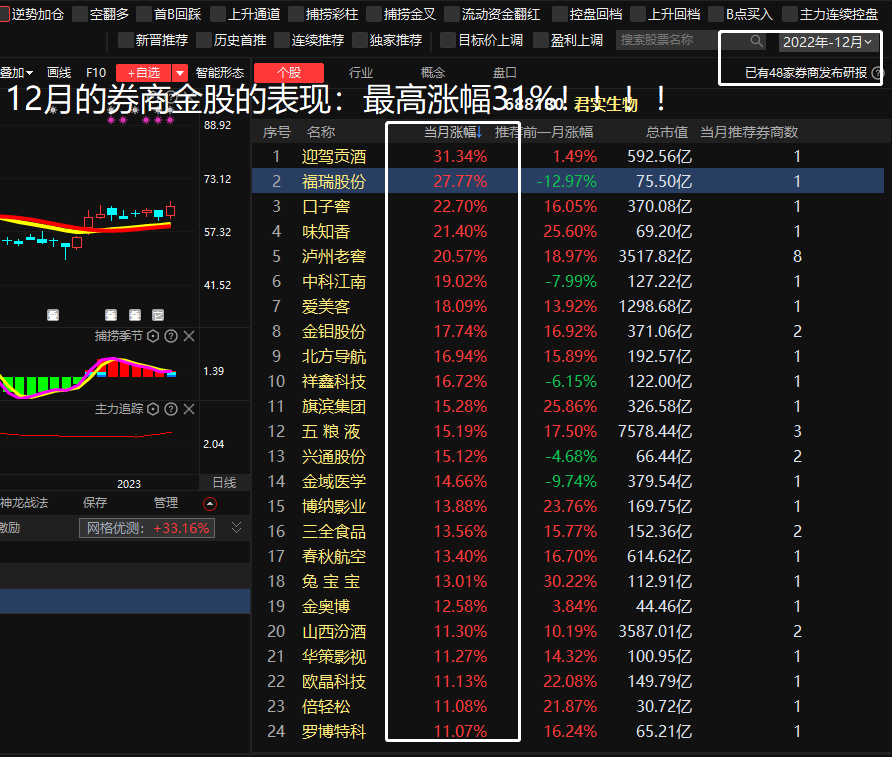Image resolution: width=892 pixels, height=757 pixels.
Task: Open settings for 主力追踪 indicator
Action: coord(153,409)
